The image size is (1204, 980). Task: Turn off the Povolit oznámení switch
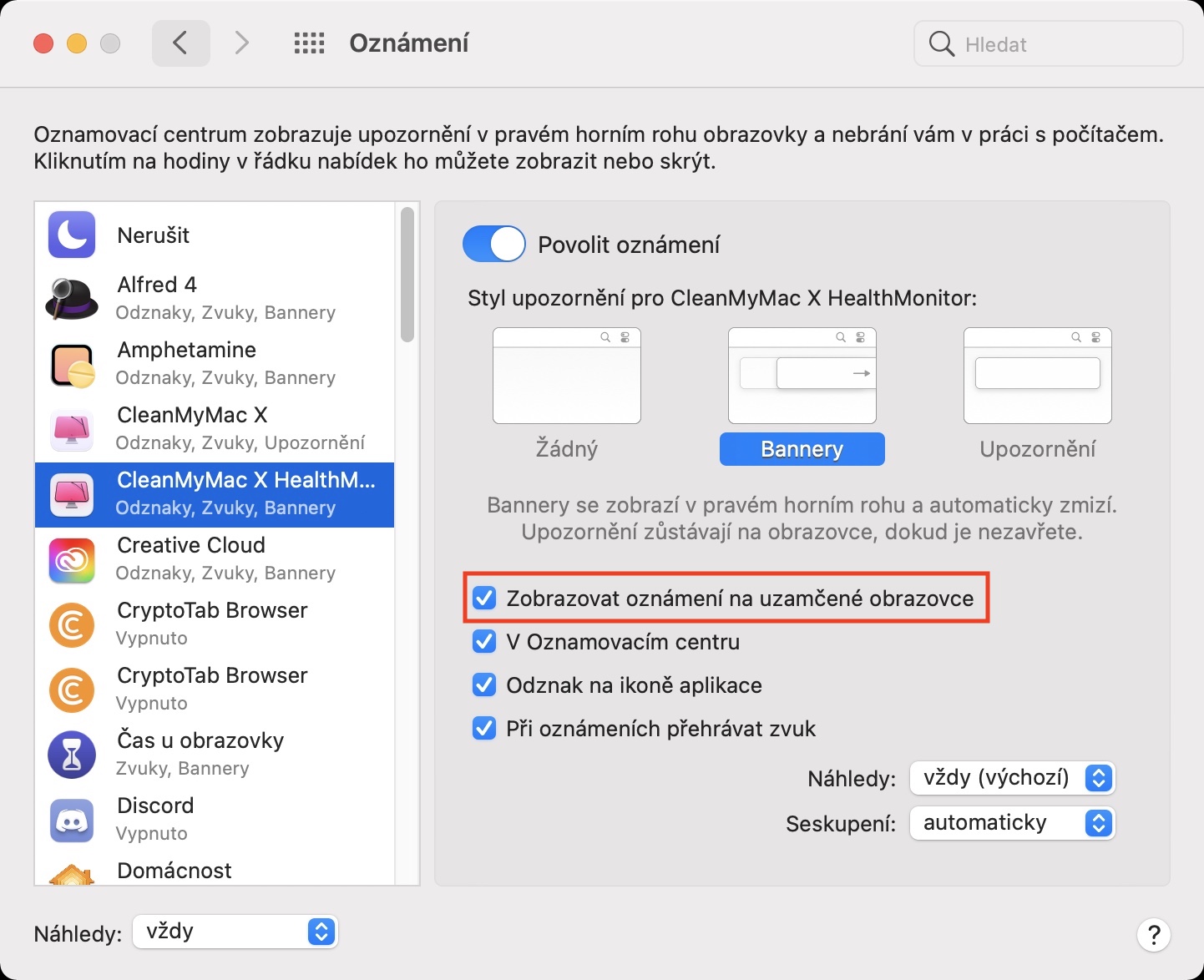[493, 245]
